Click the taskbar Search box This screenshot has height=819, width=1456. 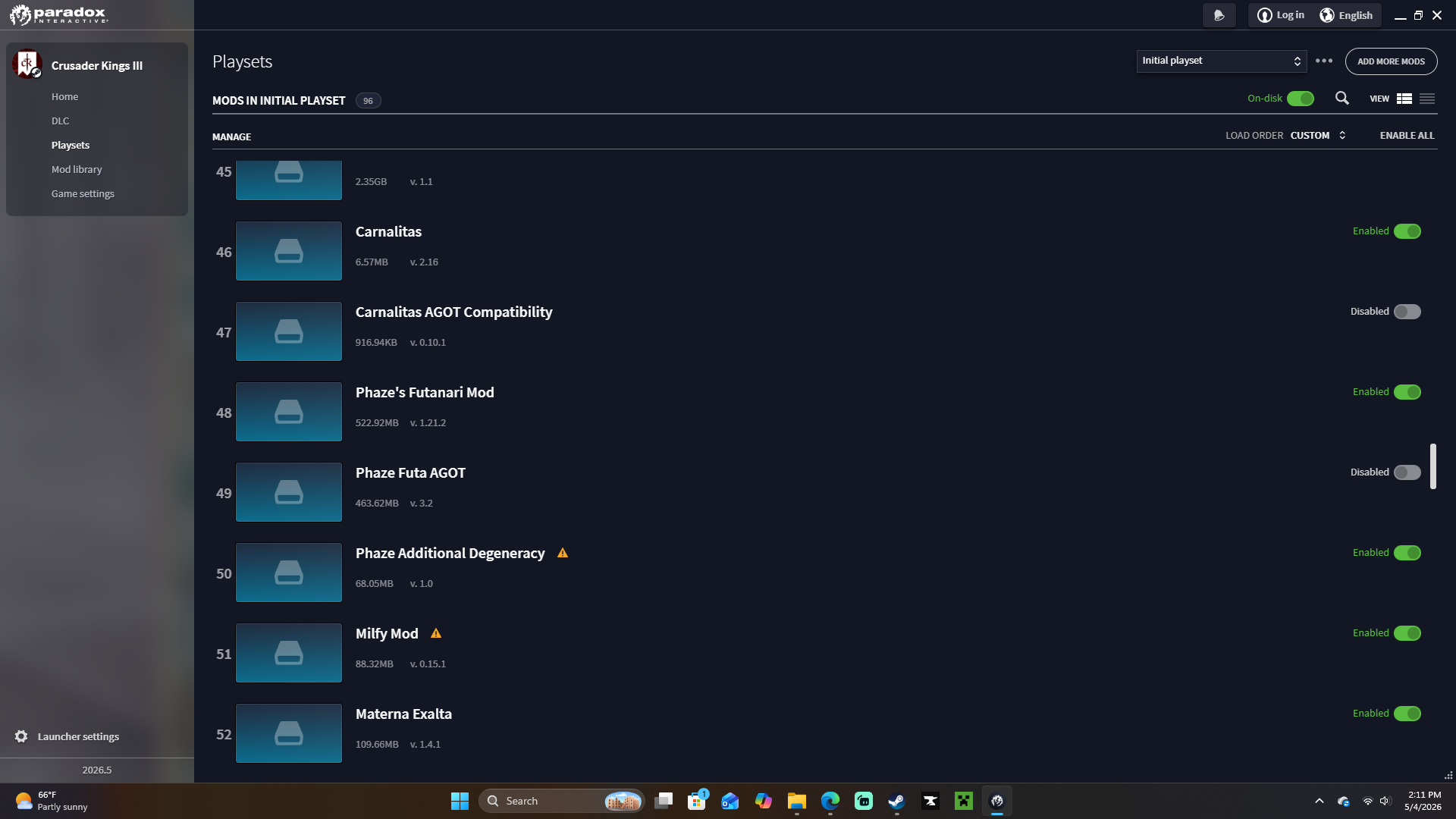click(x=561, y=801)
